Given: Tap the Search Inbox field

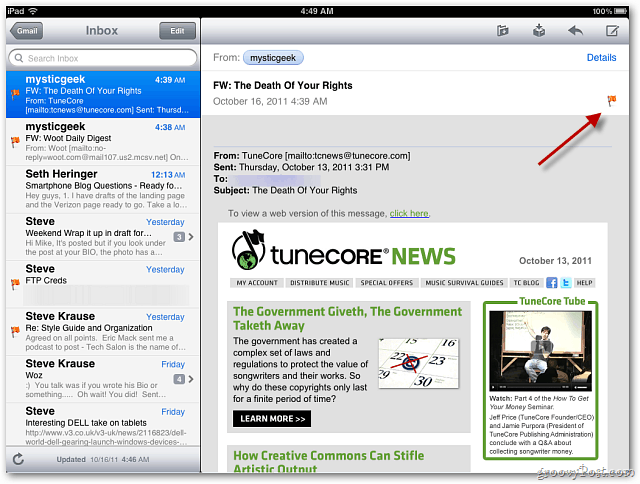Looking at the screenshot, I should pyautogui.click(x=103, y=58).
